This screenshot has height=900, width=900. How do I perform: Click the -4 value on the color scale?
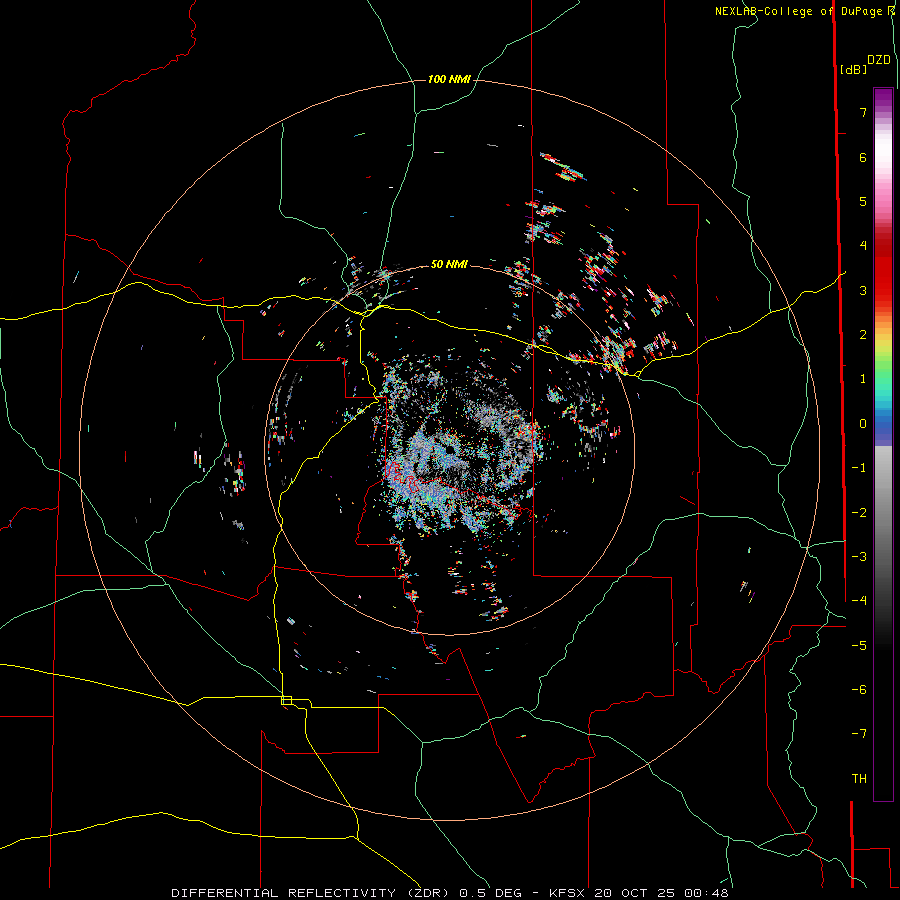(859, 601)
